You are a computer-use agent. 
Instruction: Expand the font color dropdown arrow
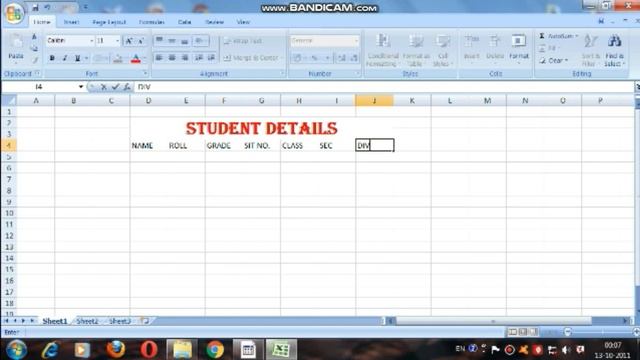[144, 59]
